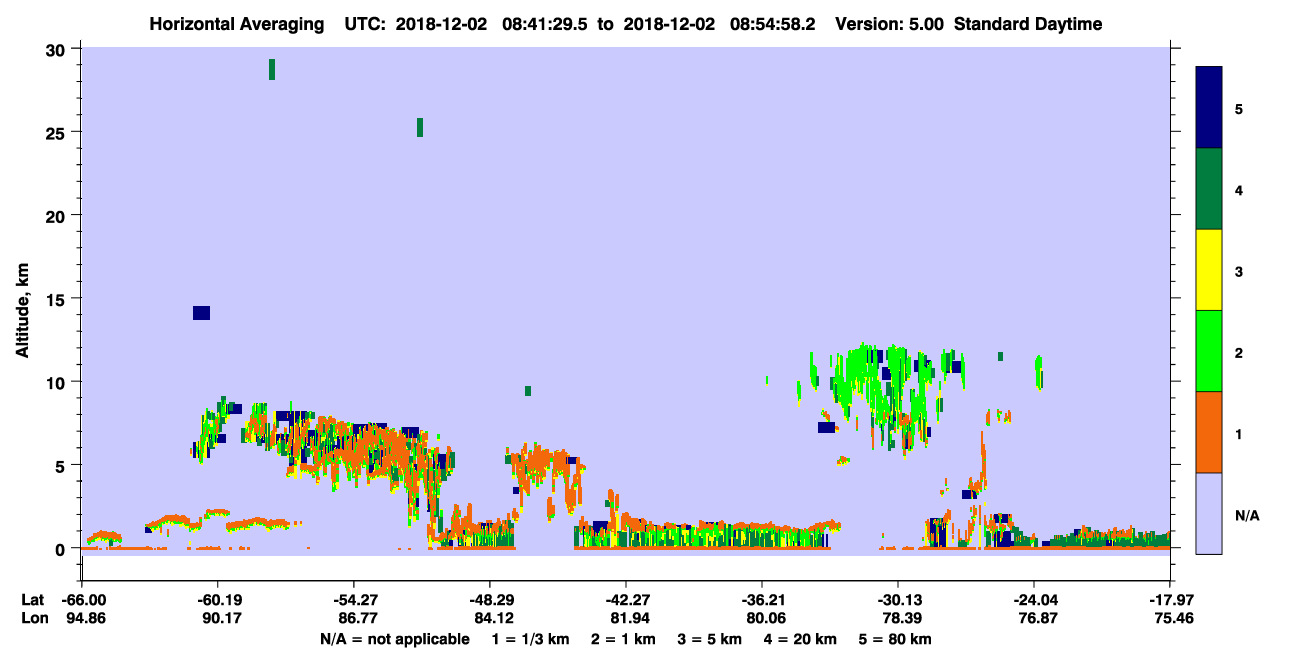1300x667 pixels.
Task: Click the legend text "4 = 20 km"
Action: click(x=798, y=639)
